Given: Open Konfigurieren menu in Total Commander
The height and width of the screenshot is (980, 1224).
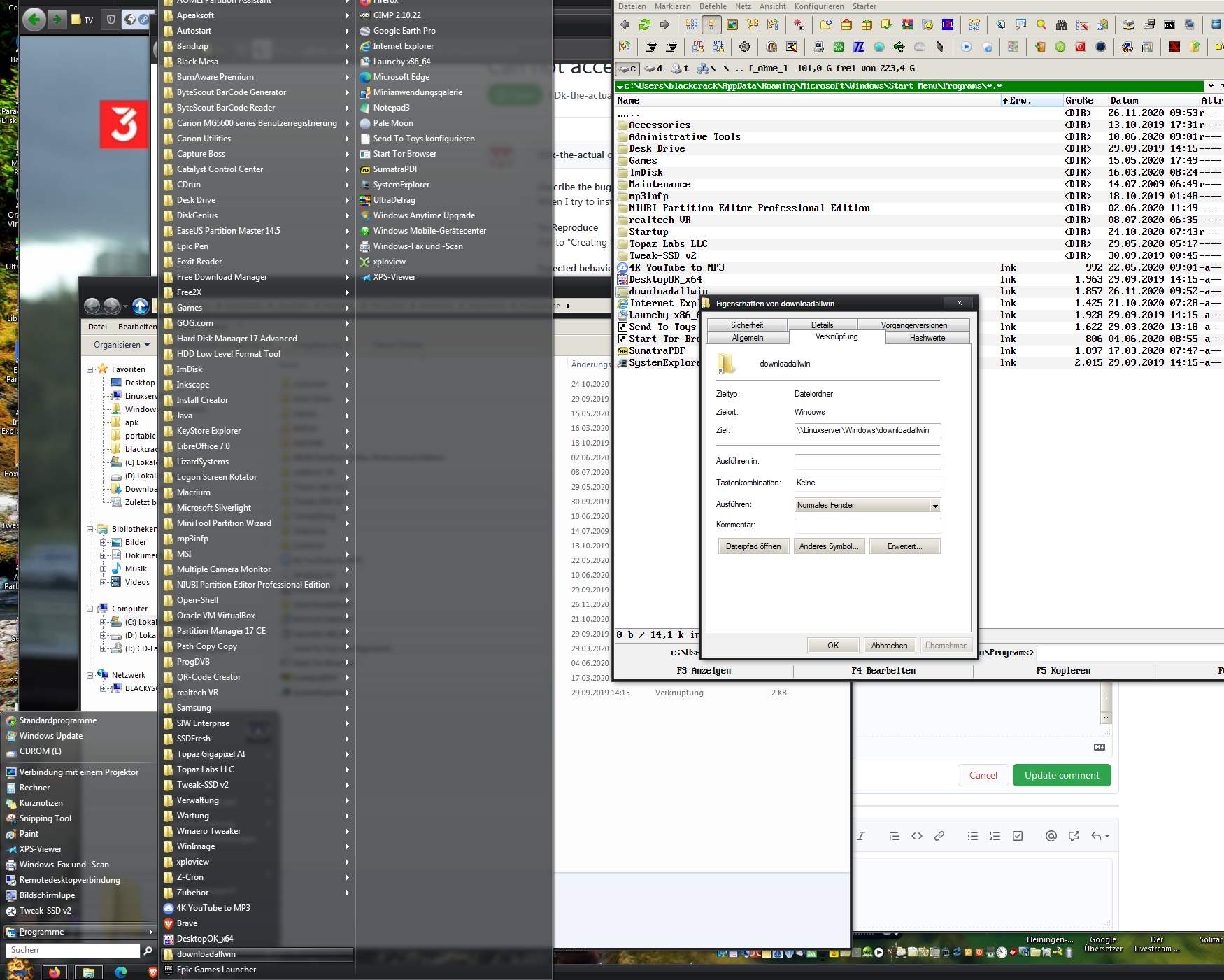Looking at the screenshot, I should tap(819, 6).
